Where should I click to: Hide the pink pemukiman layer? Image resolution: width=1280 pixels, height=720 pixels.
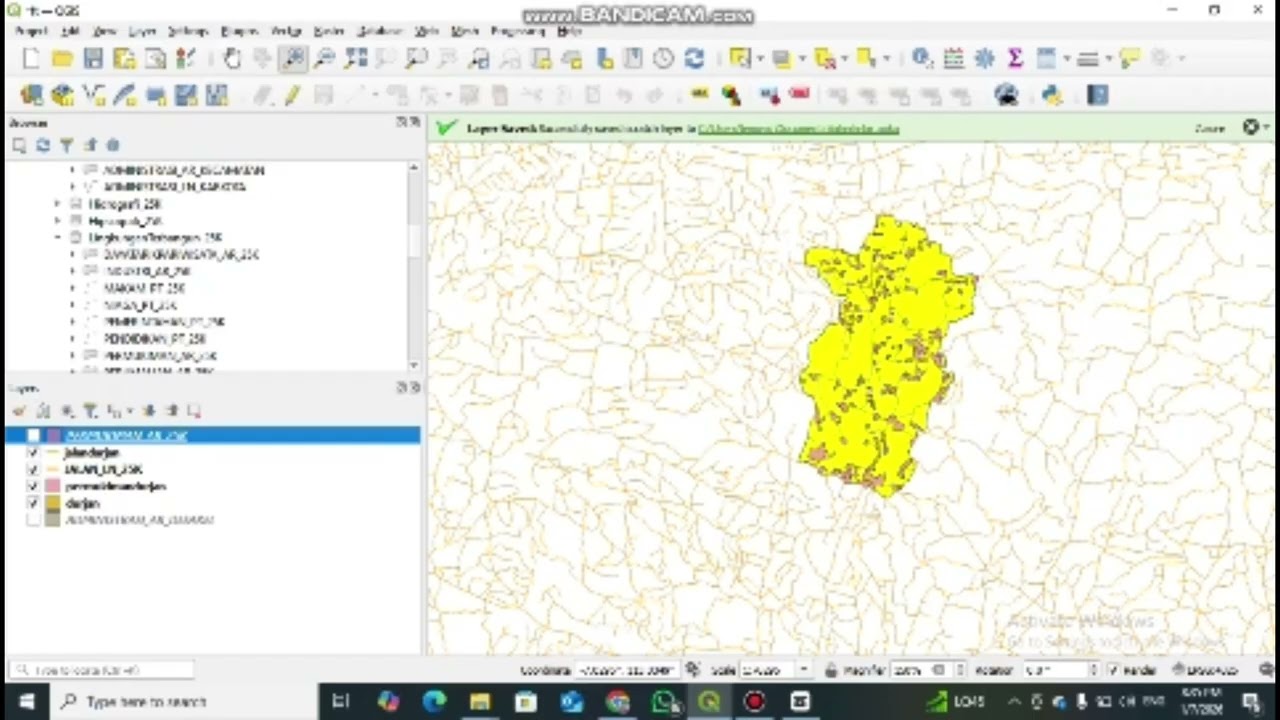pos(33,486)
